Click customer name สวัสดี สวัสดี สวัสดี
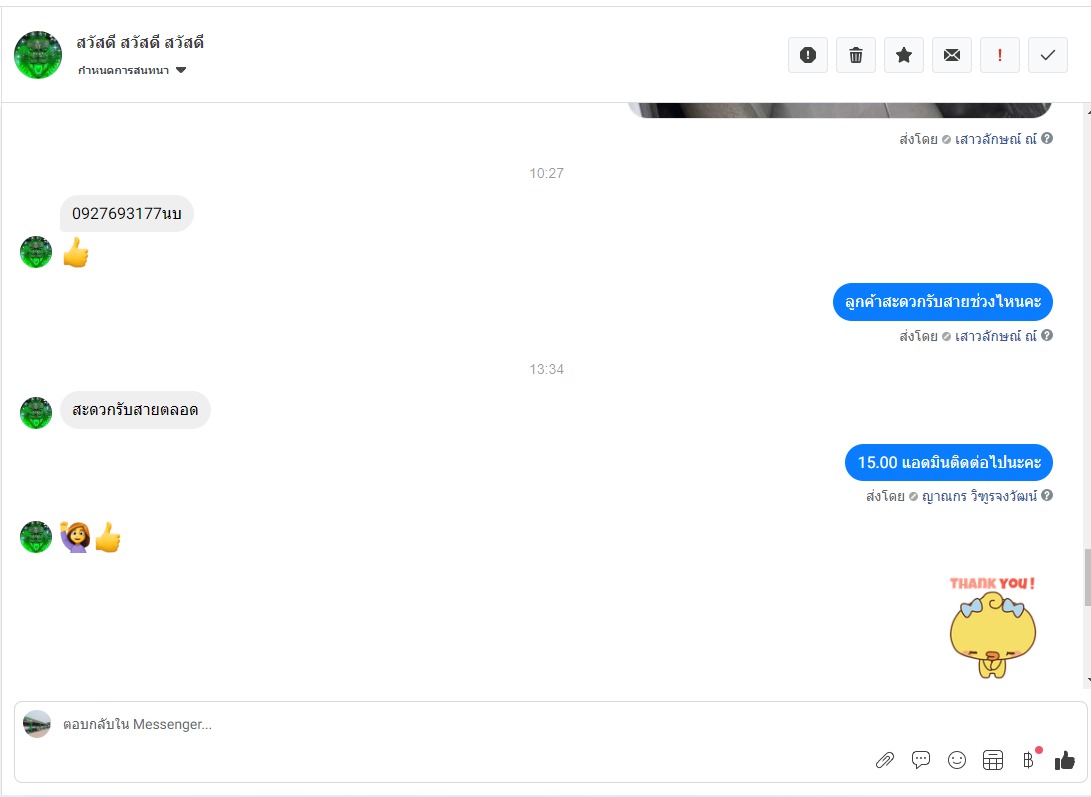Viewport: 1091px width, 797px height. pos(140,42)
